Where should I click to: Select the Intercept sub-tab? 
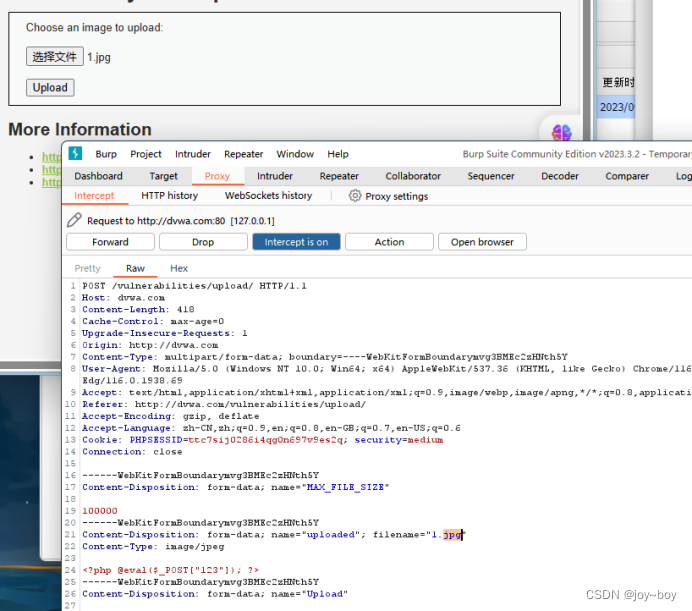tap(94, 196)
